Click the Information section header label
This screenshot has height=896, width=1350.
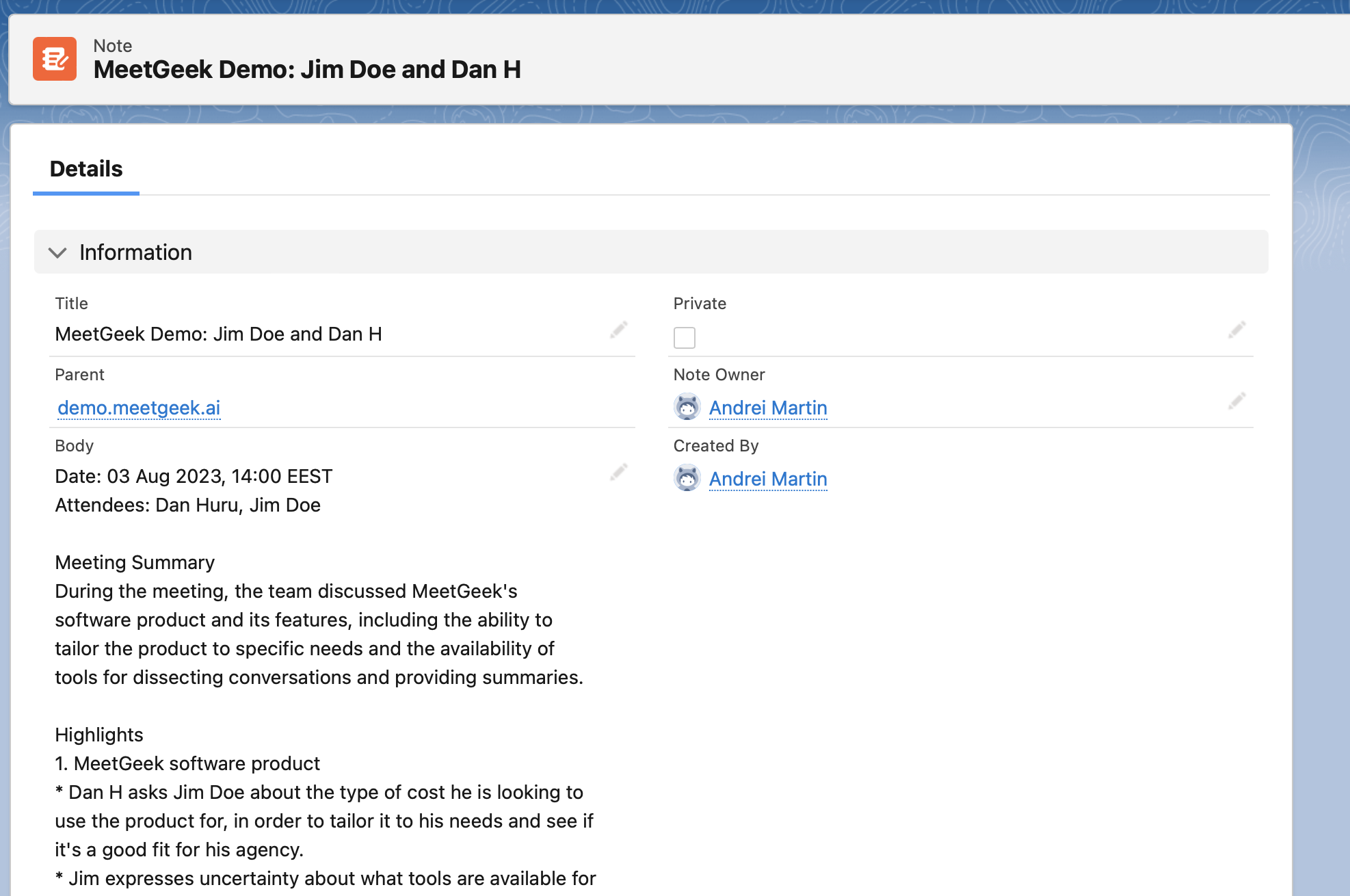pos(135,252)
